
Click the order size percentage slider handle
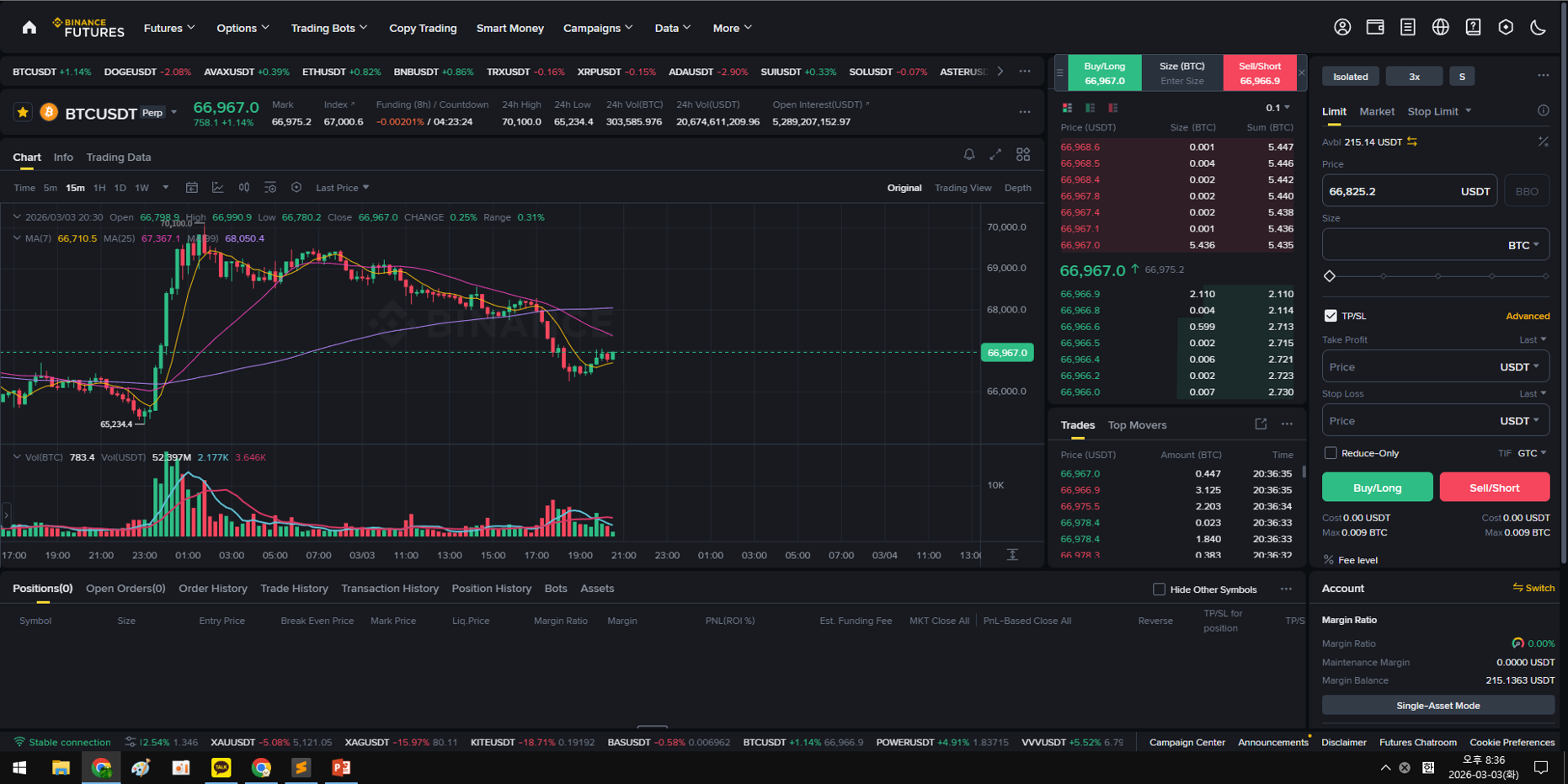click(x=1330, y=276)
